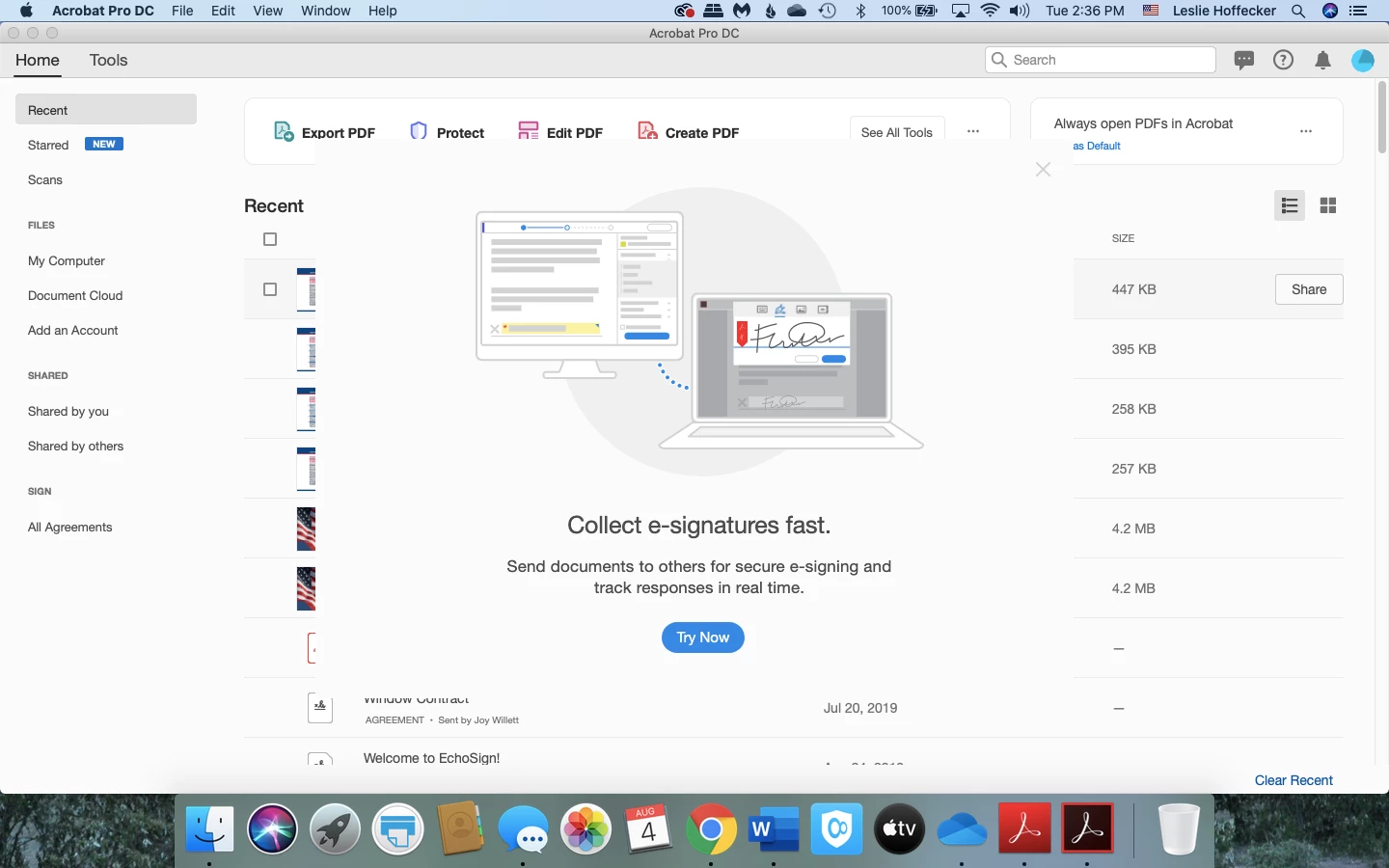
Task: Open Apple TV from the Dock
Action: (x=899, y=828)
